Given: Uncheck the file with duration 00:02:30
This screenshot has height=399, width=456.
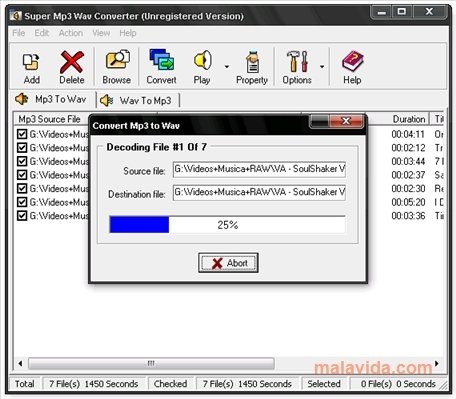Looking at the screenshot, I should 22,188.
